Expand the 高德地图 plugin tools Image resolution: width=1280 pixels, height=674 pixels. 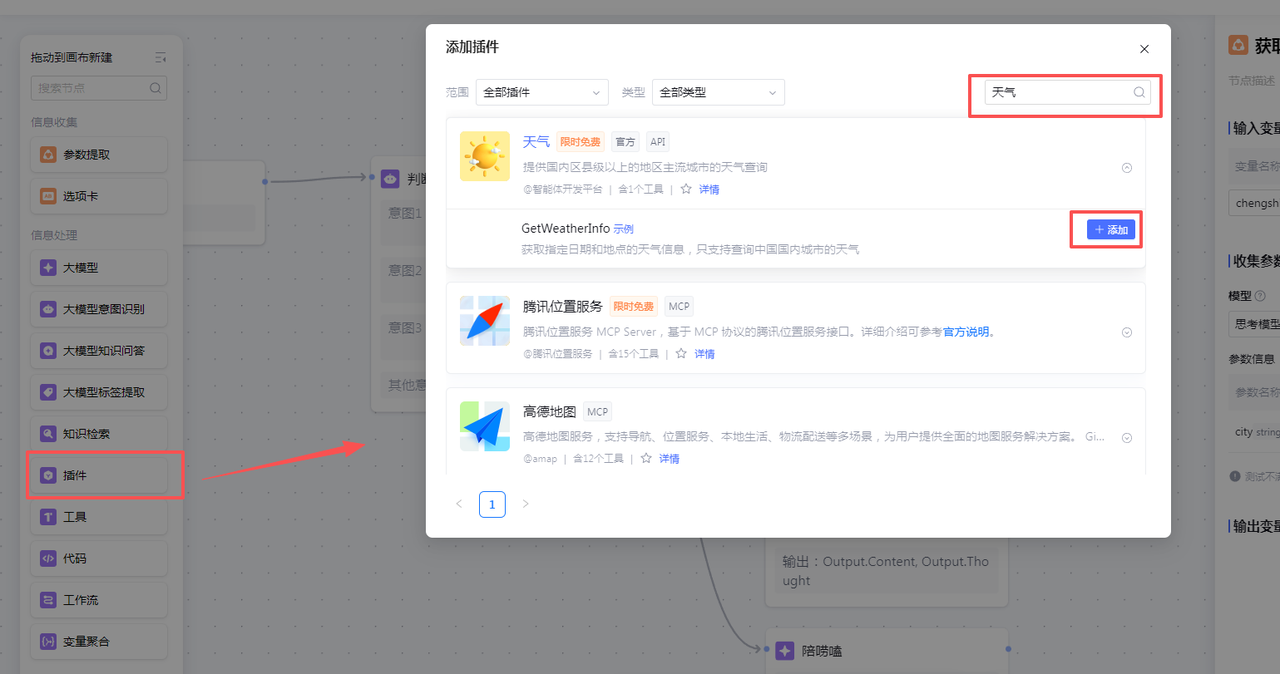pos(1126,438)
